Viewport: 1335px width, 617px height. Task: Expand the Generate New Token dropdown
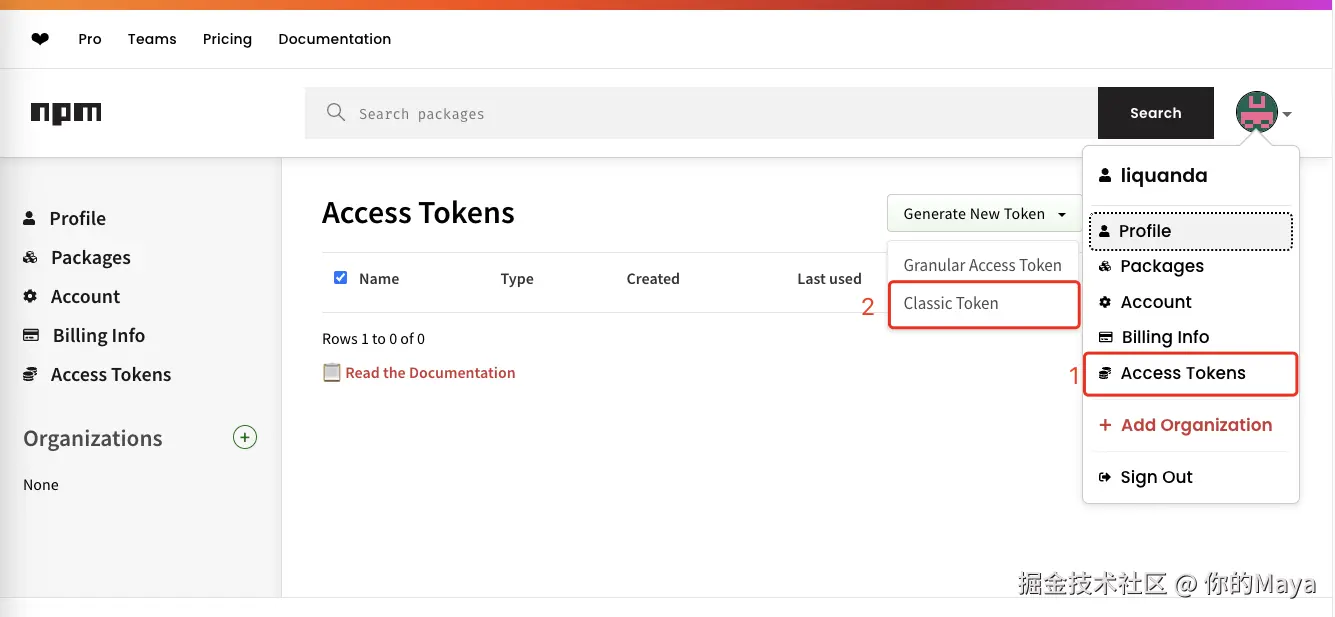[x=984, y=214]
